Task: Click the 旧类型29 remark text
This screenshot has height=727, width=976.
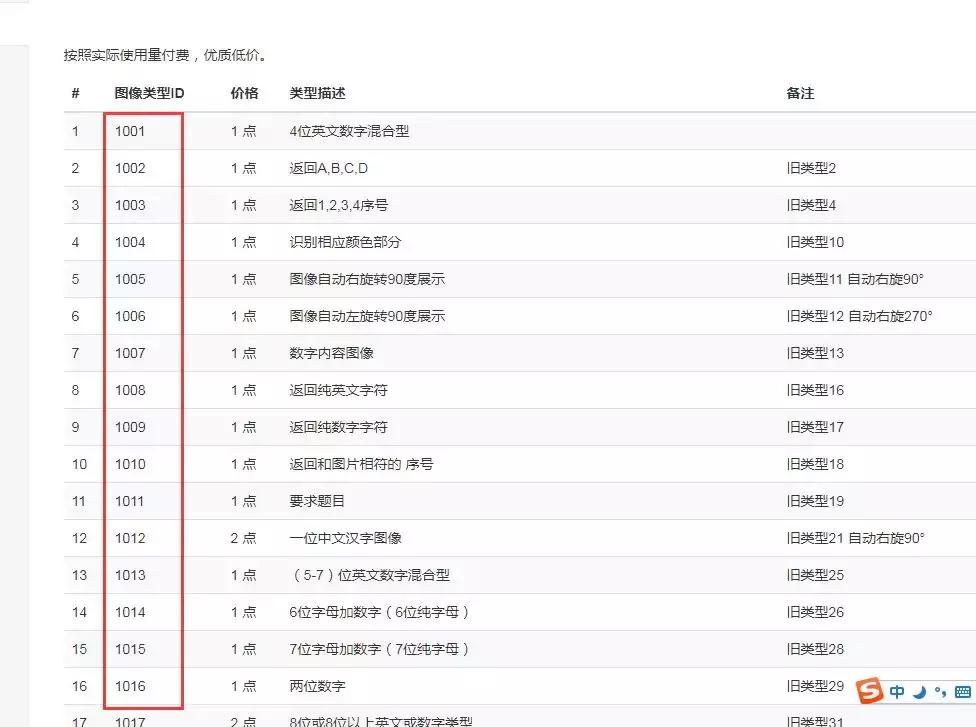Action: (817, 686)
